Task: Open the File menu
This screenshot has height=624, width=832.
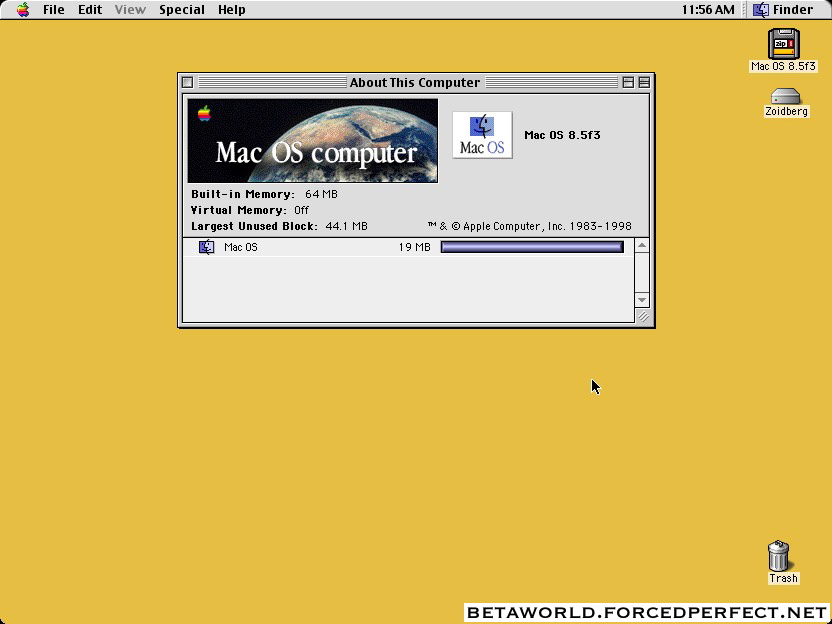Action: 54,10
